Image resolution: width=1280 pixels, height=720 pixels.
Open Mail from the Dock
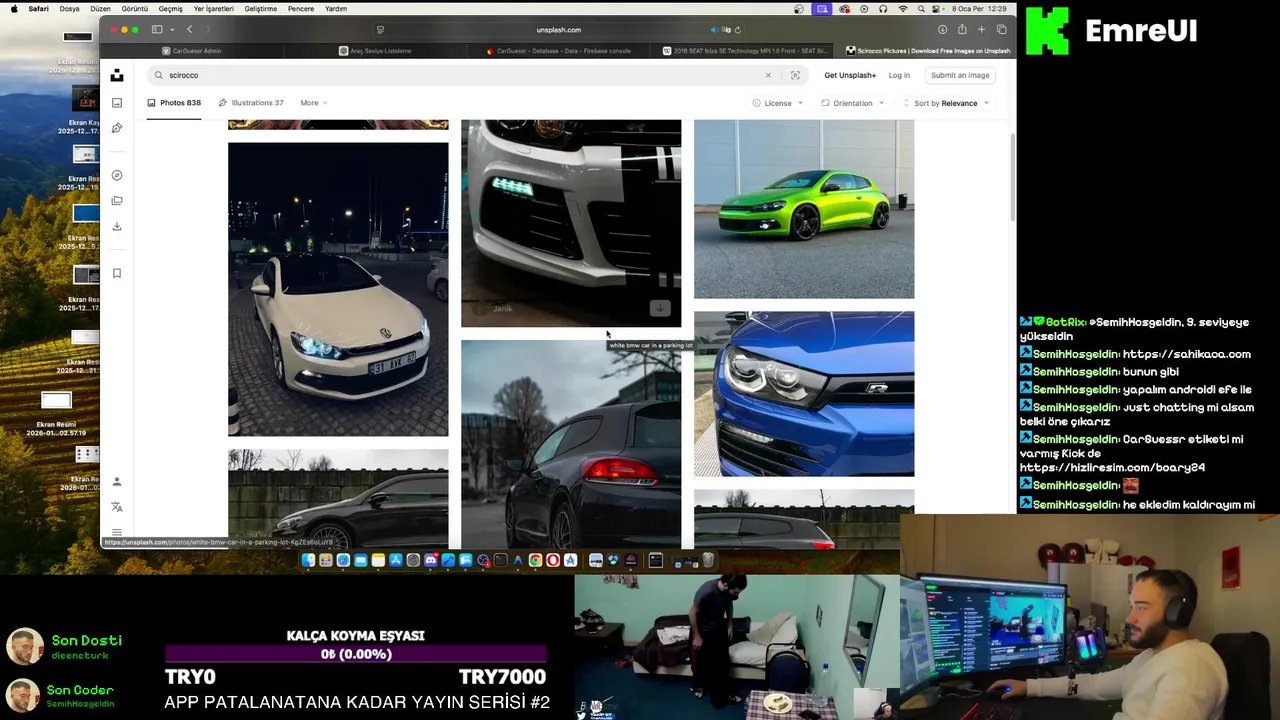[360, 560]
